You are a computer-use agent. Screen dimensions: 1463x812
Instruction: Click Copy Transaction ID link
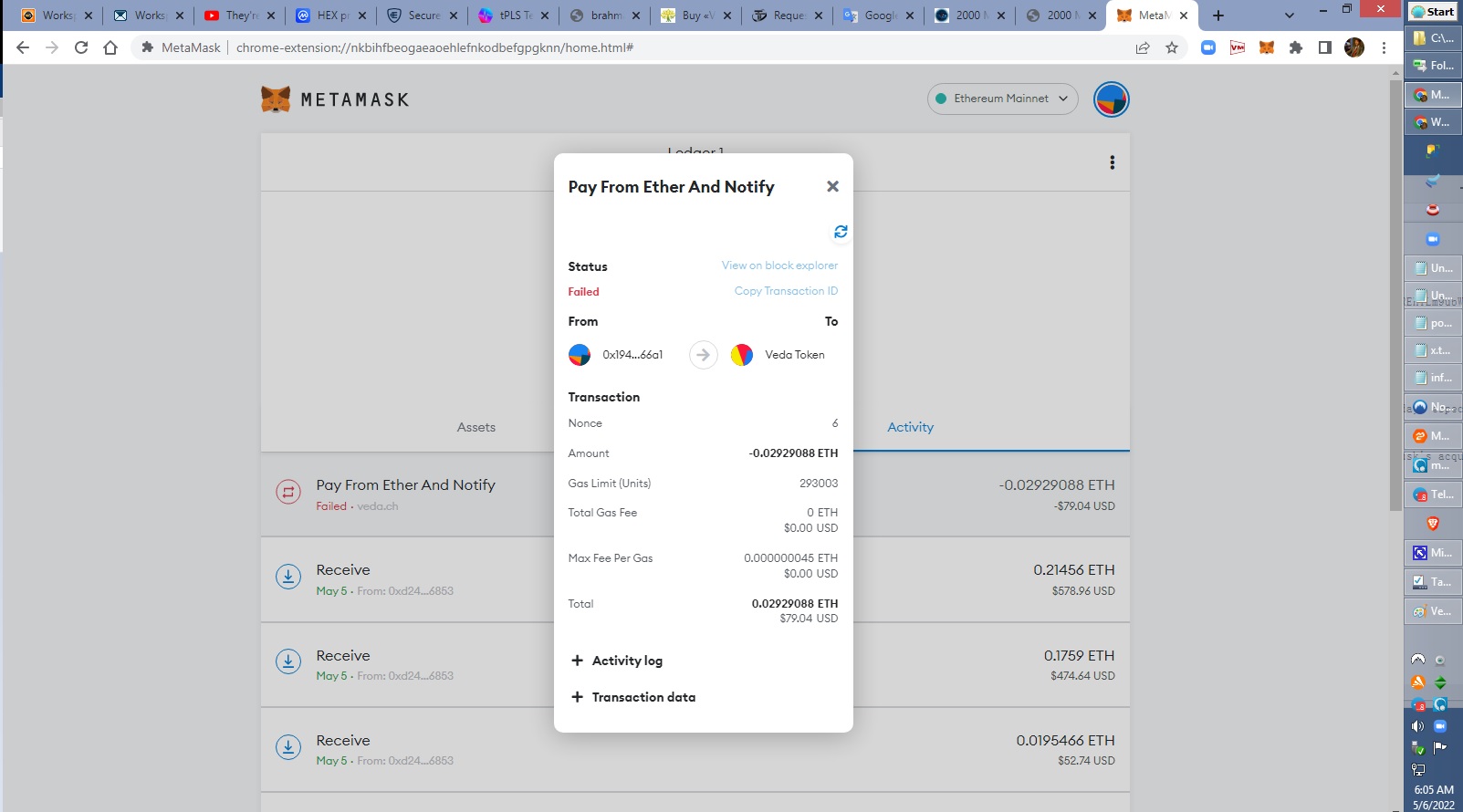(786, 291)
